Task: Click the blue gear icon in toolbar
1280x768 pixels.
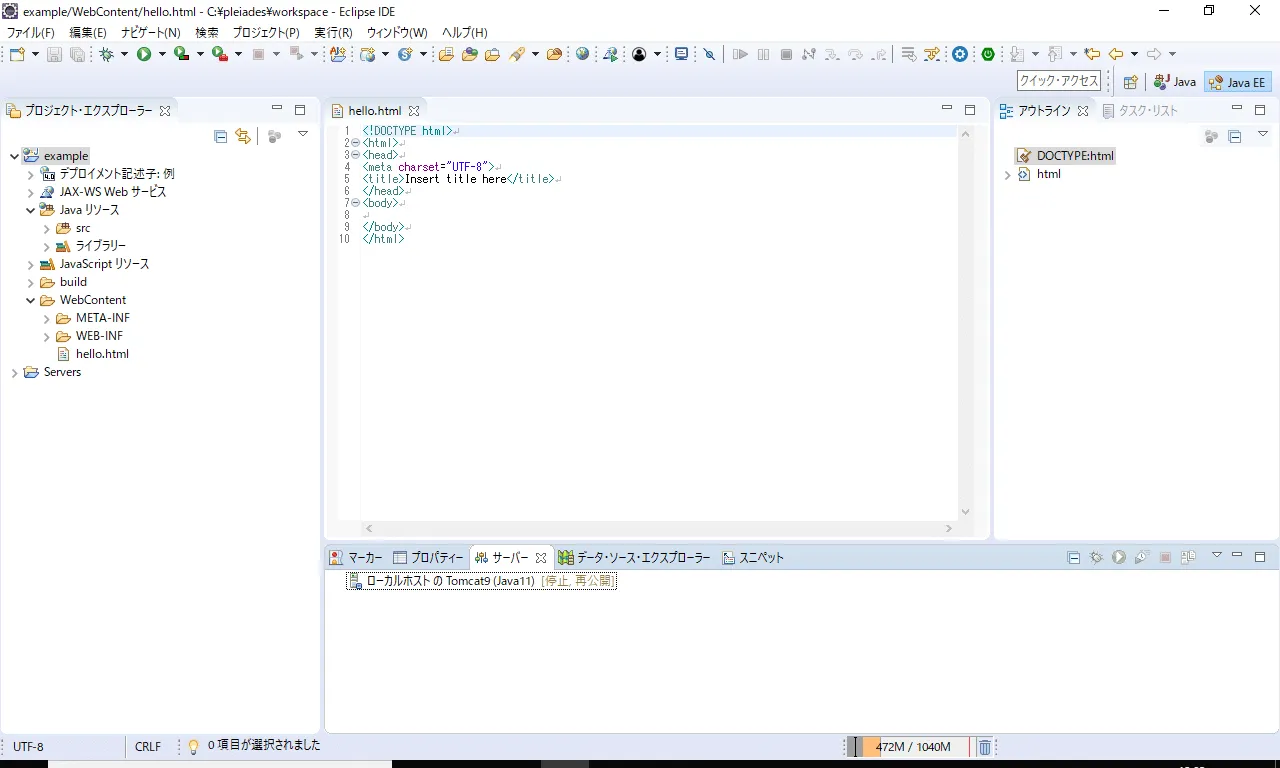Action: 960,54
